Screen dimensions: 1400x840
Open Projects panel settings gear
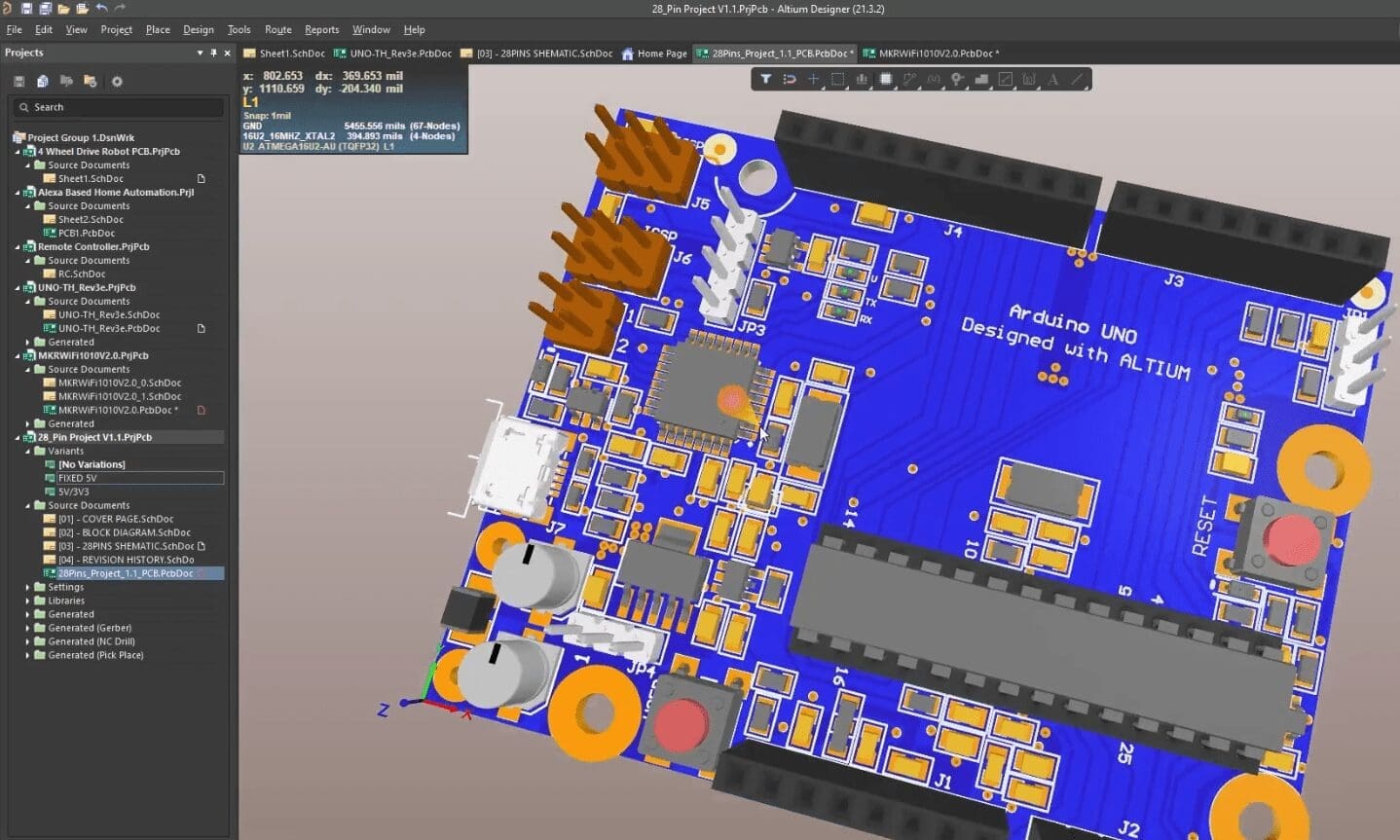117,82
